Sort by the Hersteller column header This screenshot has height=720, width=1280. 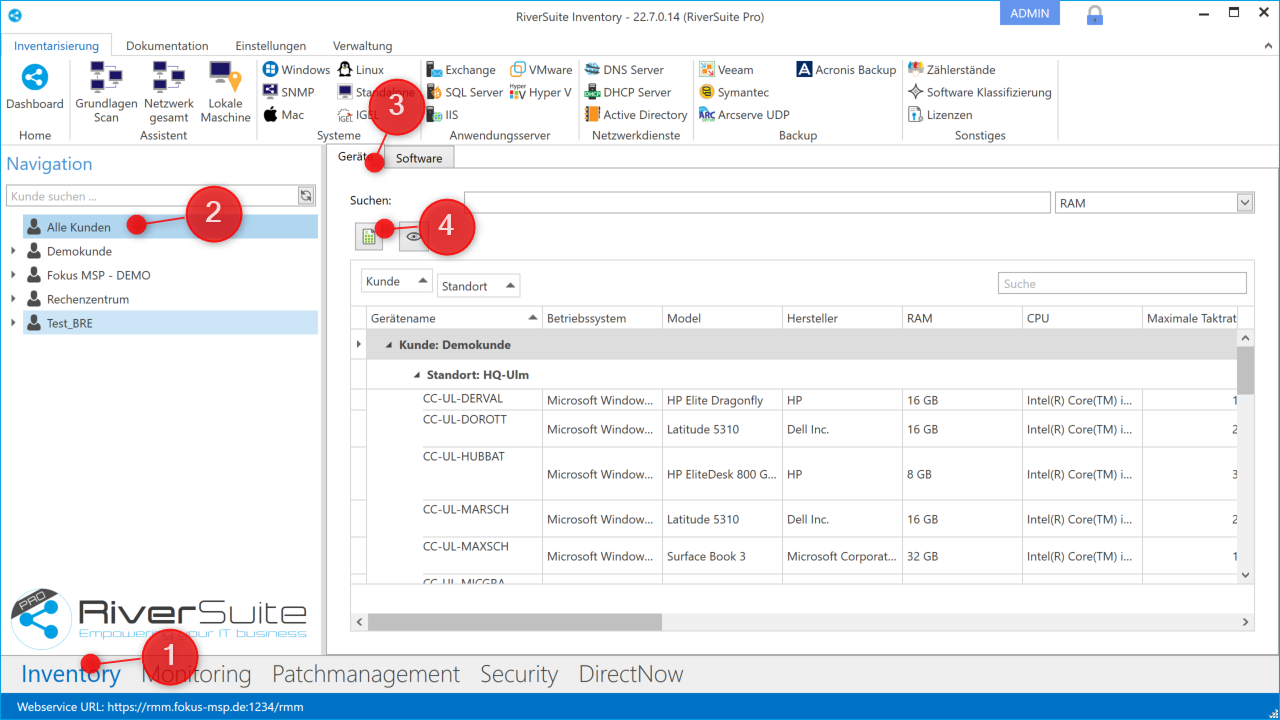point(842,318)
